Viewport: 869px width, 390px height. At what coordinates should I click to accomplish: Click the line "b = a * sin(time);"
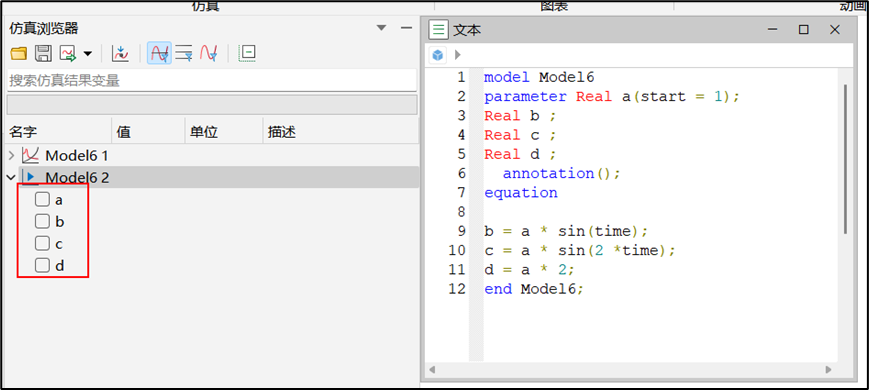(x=566, y=231)
